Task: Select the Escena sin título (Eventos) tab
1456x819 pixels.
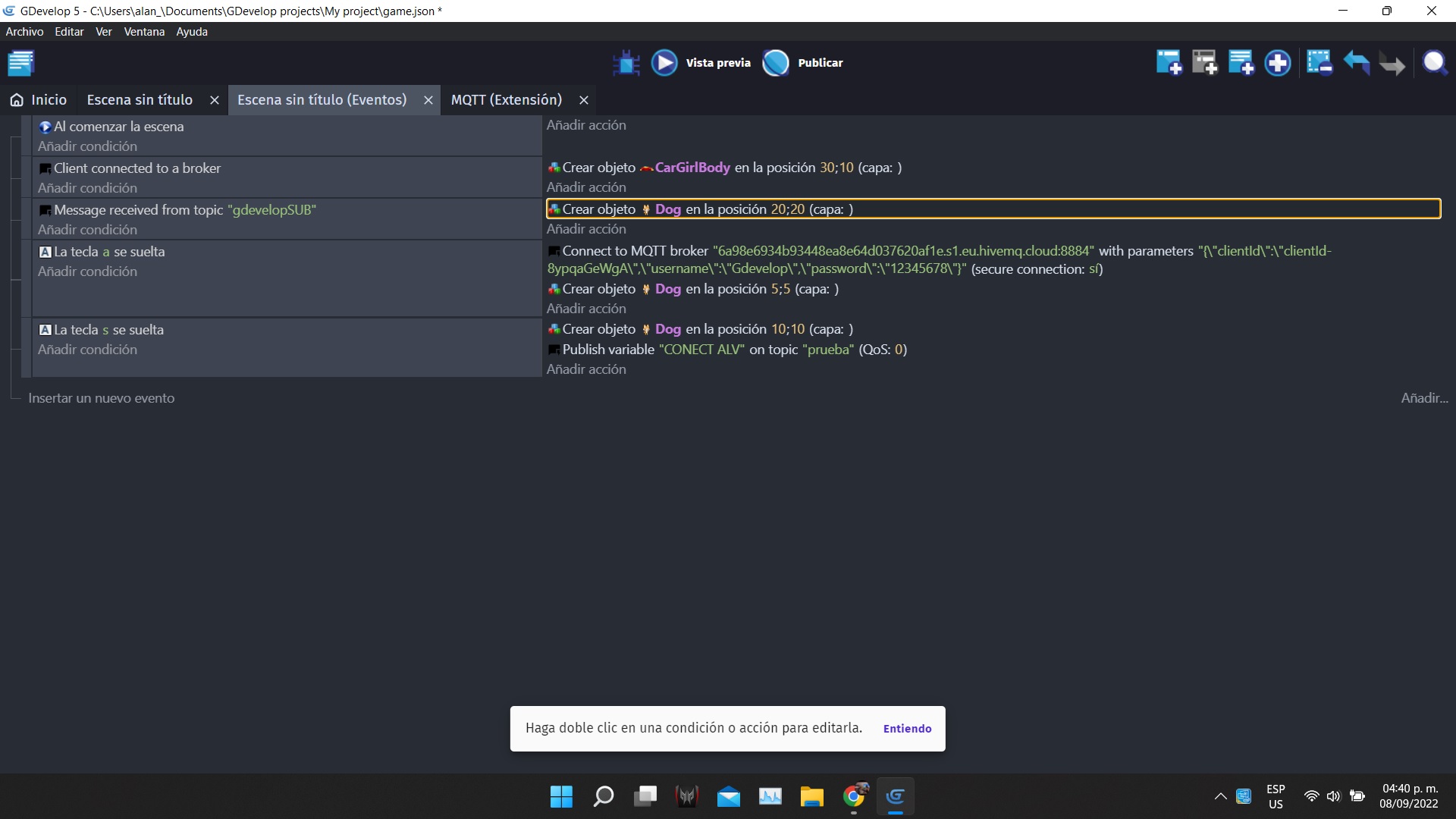Action: tap(322, 100)
